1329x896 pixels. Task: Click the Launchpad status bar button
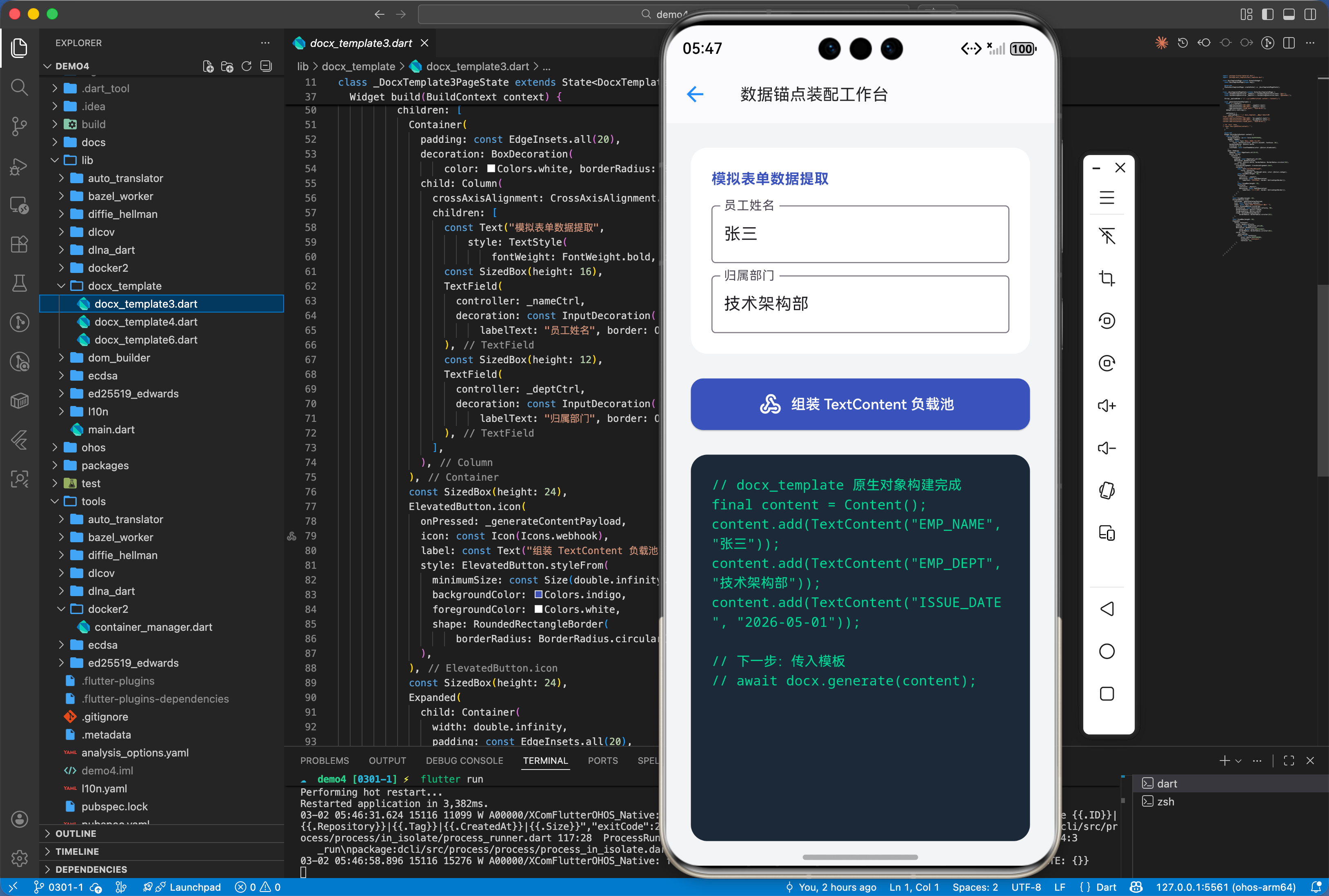[182, 887]
